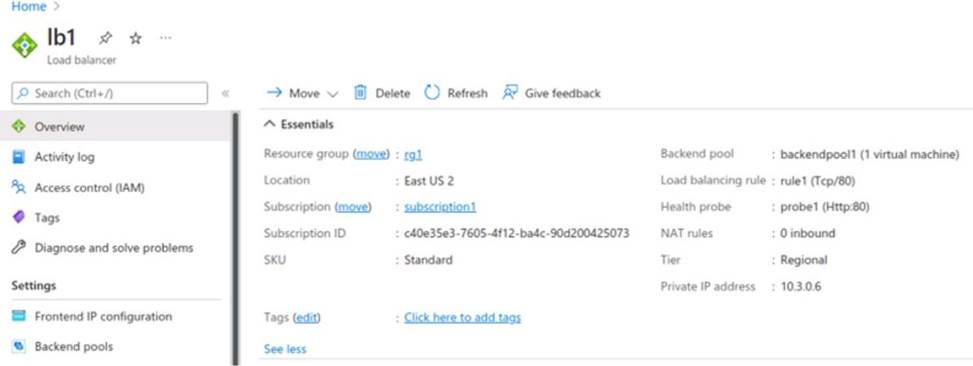Select the 0 inbound NAT rules value
This screenshot has width=973, height=366.
pyautogui.click(x=807, y=233)
